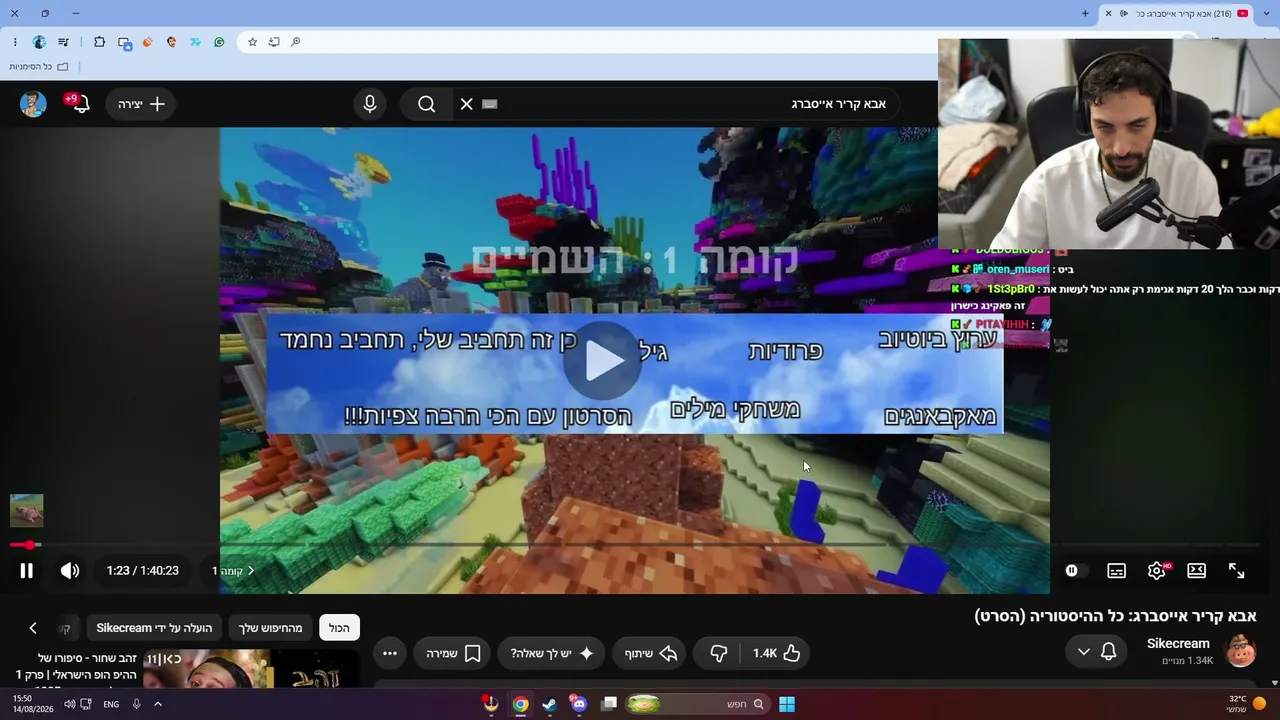Click the video title אבא קריר אייסברג: כל ההיסטוריה

tap(1115, 616)
